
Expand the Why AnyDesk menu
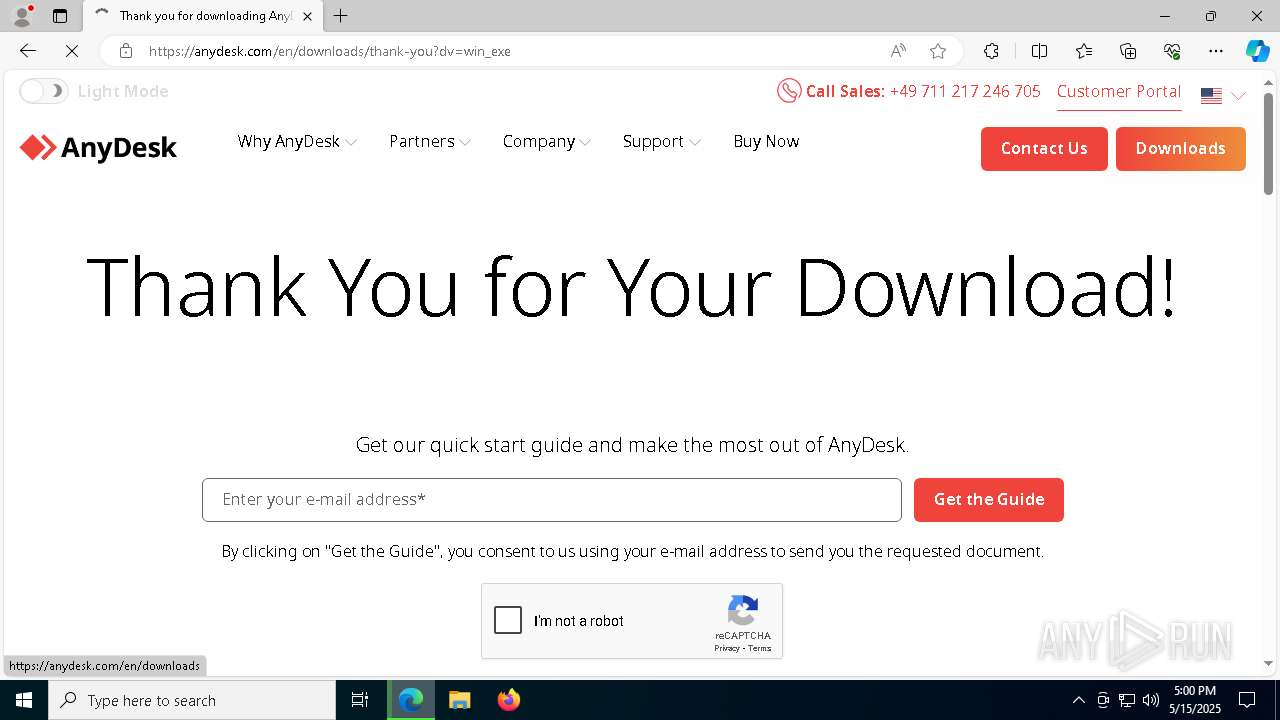(297, 141)
